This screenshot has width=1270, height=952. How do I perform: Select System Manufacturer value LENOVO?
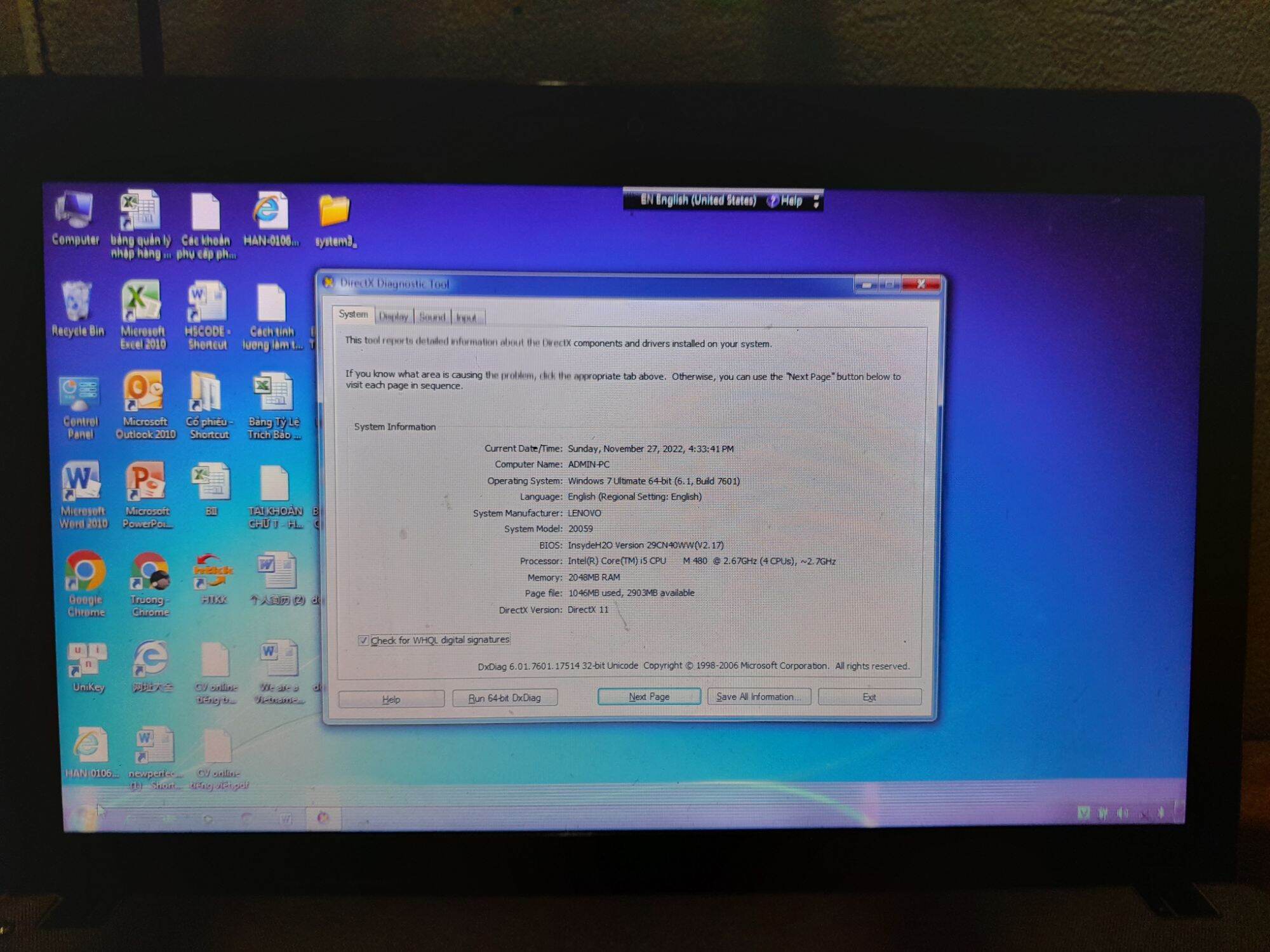584,513
